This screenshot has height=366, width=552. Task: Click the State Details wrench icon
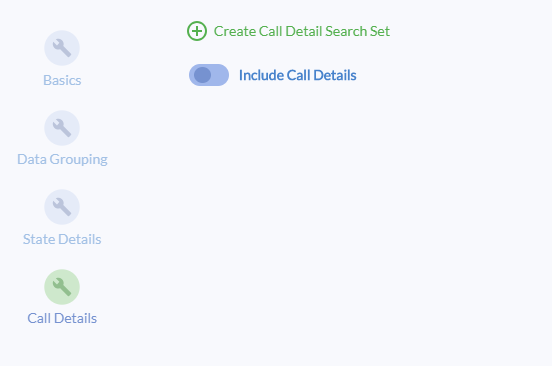[x=62, y=207]
